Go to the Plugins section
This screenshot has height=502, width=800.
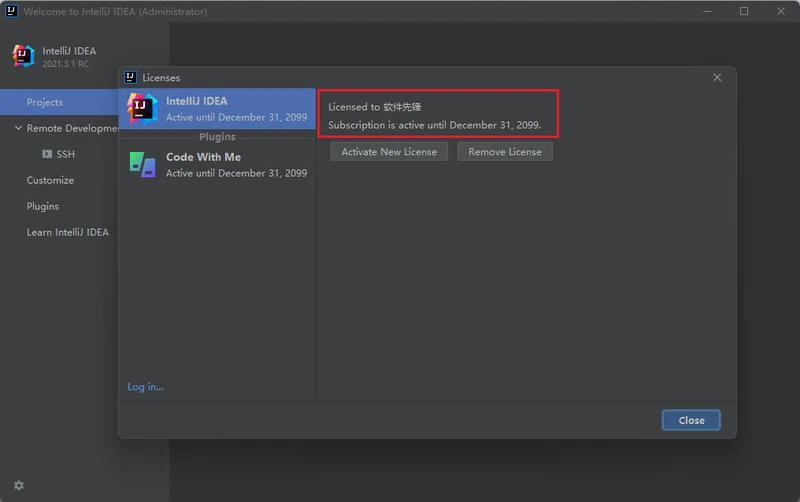click(43, 206)
